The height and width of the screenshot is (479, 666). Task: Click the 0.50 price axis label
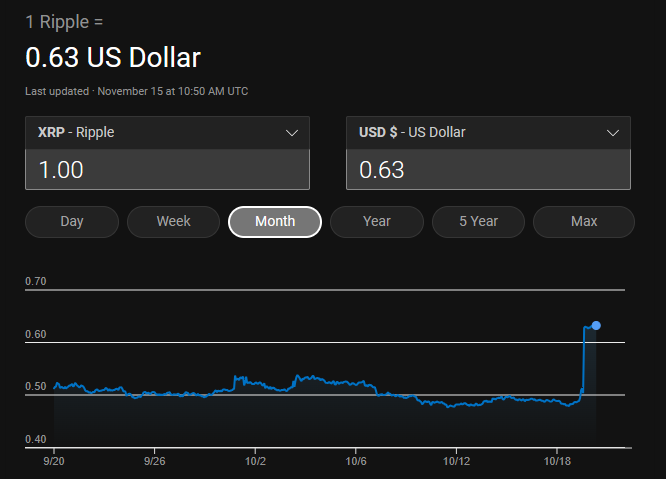pos(36,386)
